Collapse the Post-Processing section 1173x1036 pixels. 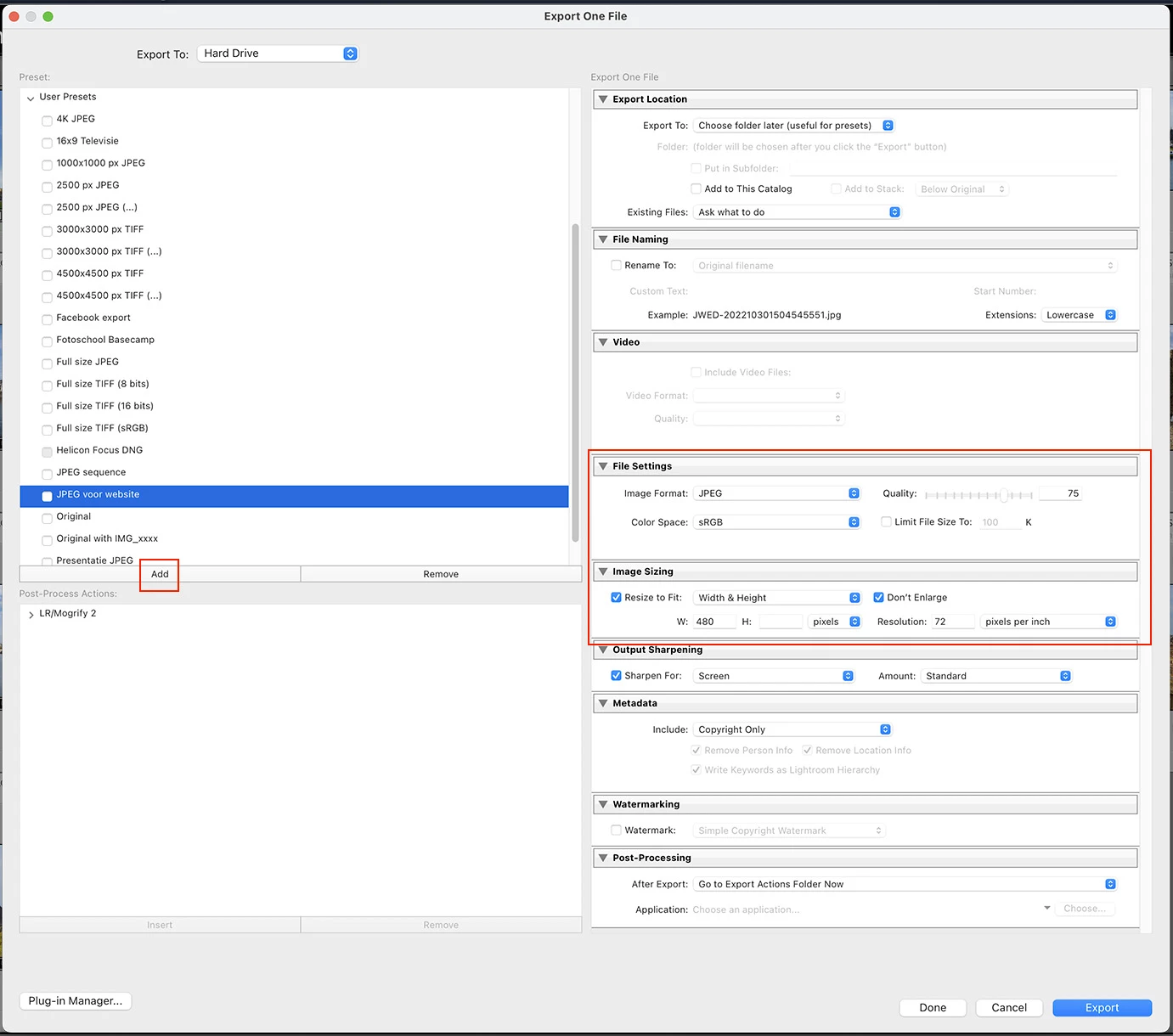(603, 858)
